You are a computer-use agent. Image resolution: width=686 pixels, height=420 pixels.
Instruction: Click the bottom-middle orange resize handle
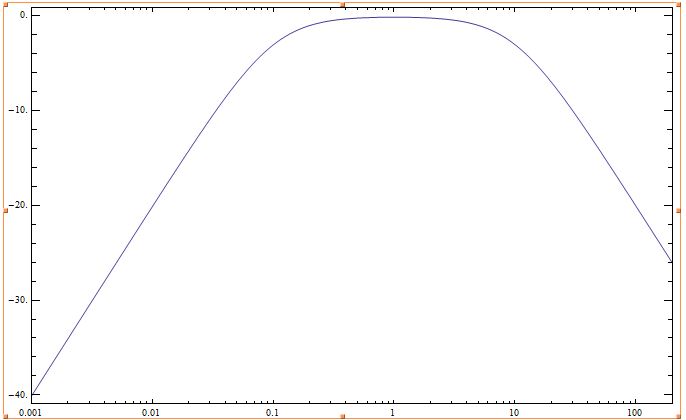(343, 415)
